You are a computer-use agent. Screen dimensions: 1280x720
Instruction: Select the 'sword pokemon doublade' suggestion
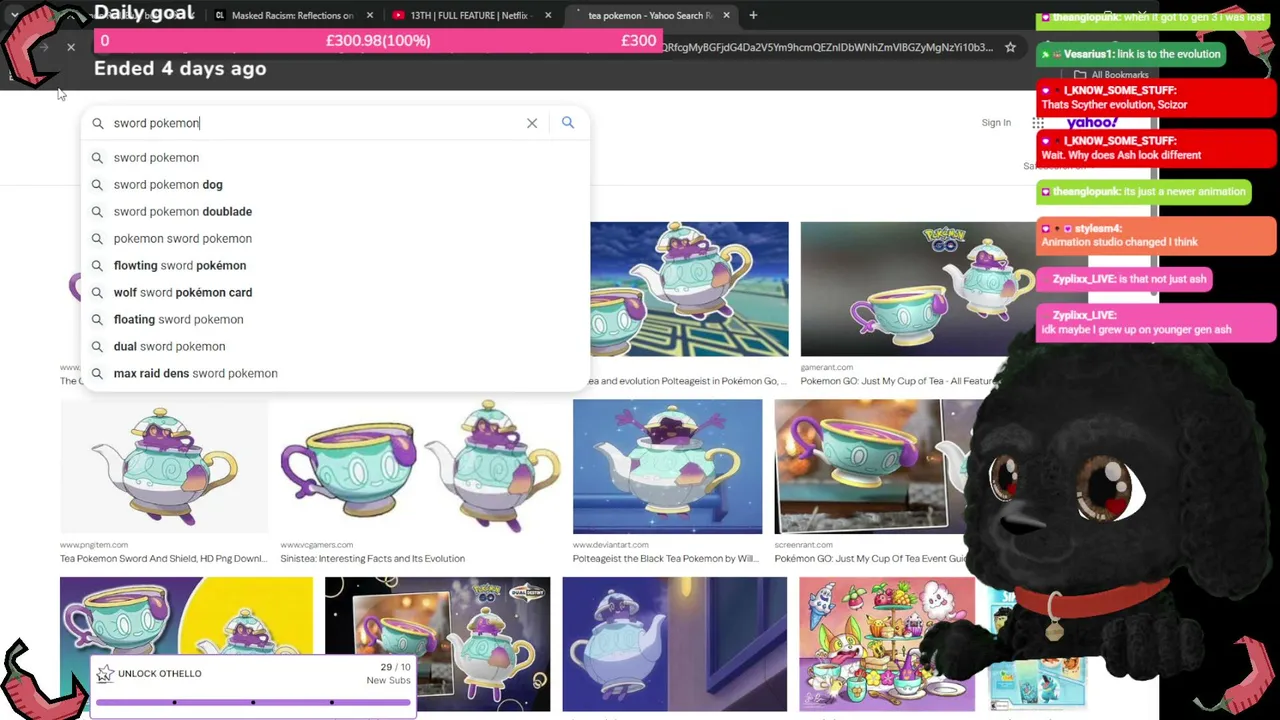tap(336, 211)
